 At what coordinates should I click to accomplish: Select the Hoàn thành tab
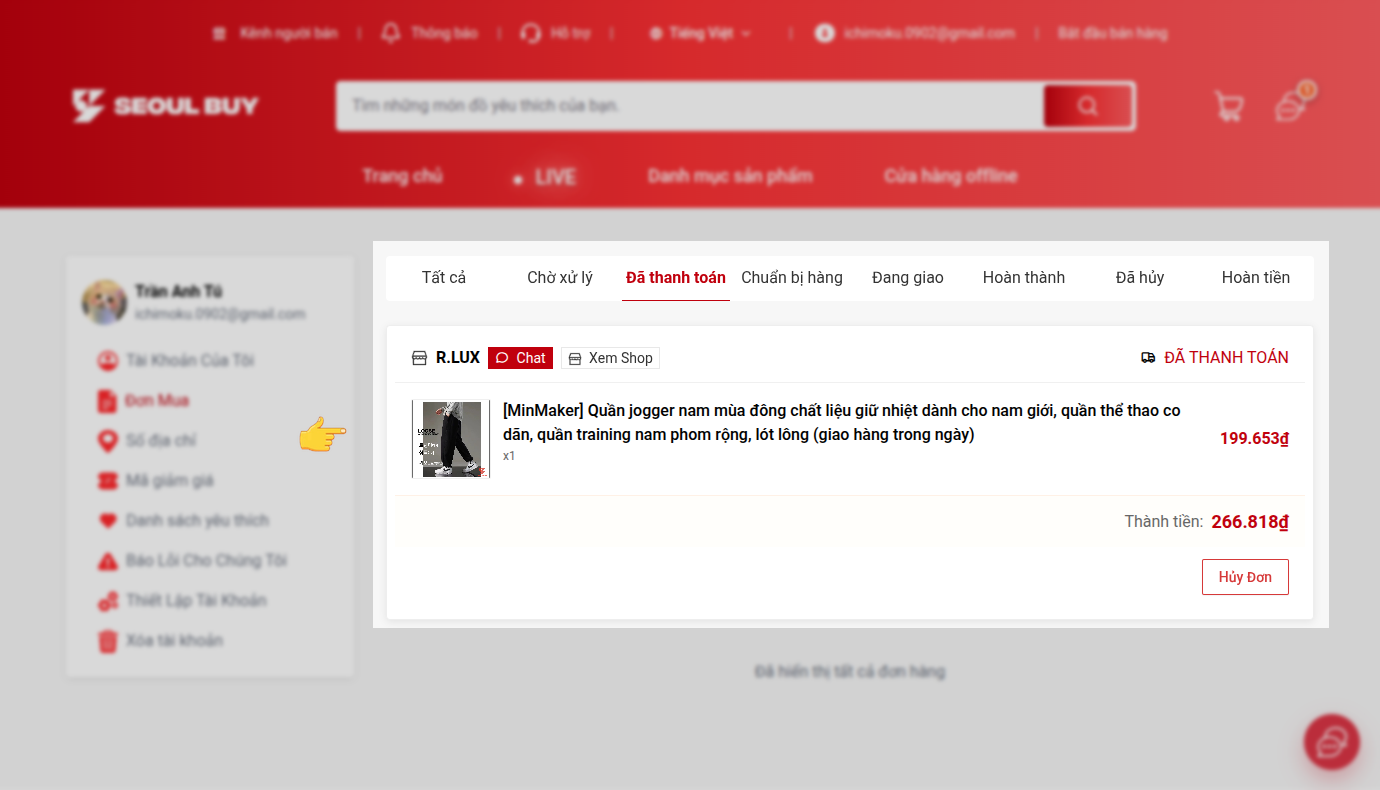1023,277
